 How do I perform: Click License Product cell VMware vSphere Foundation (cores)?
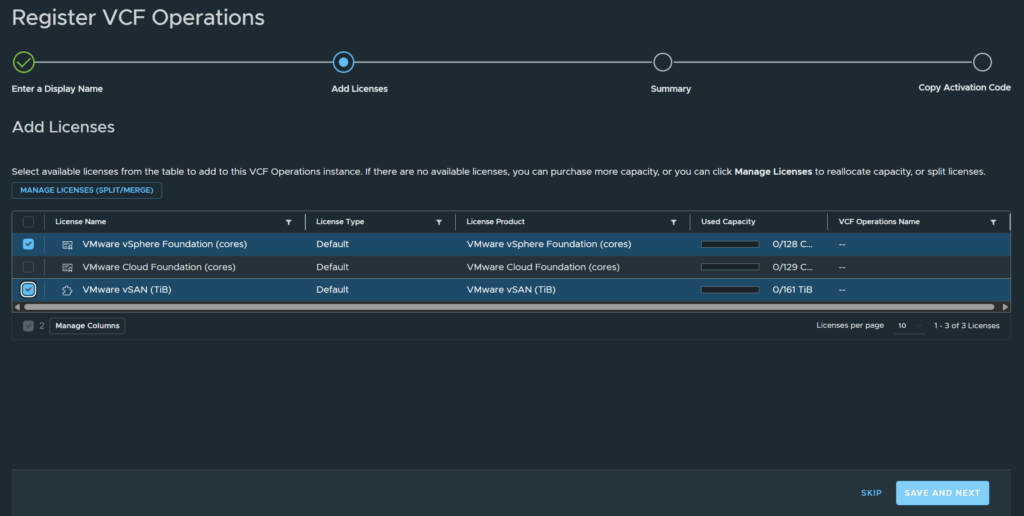point(549,244)
